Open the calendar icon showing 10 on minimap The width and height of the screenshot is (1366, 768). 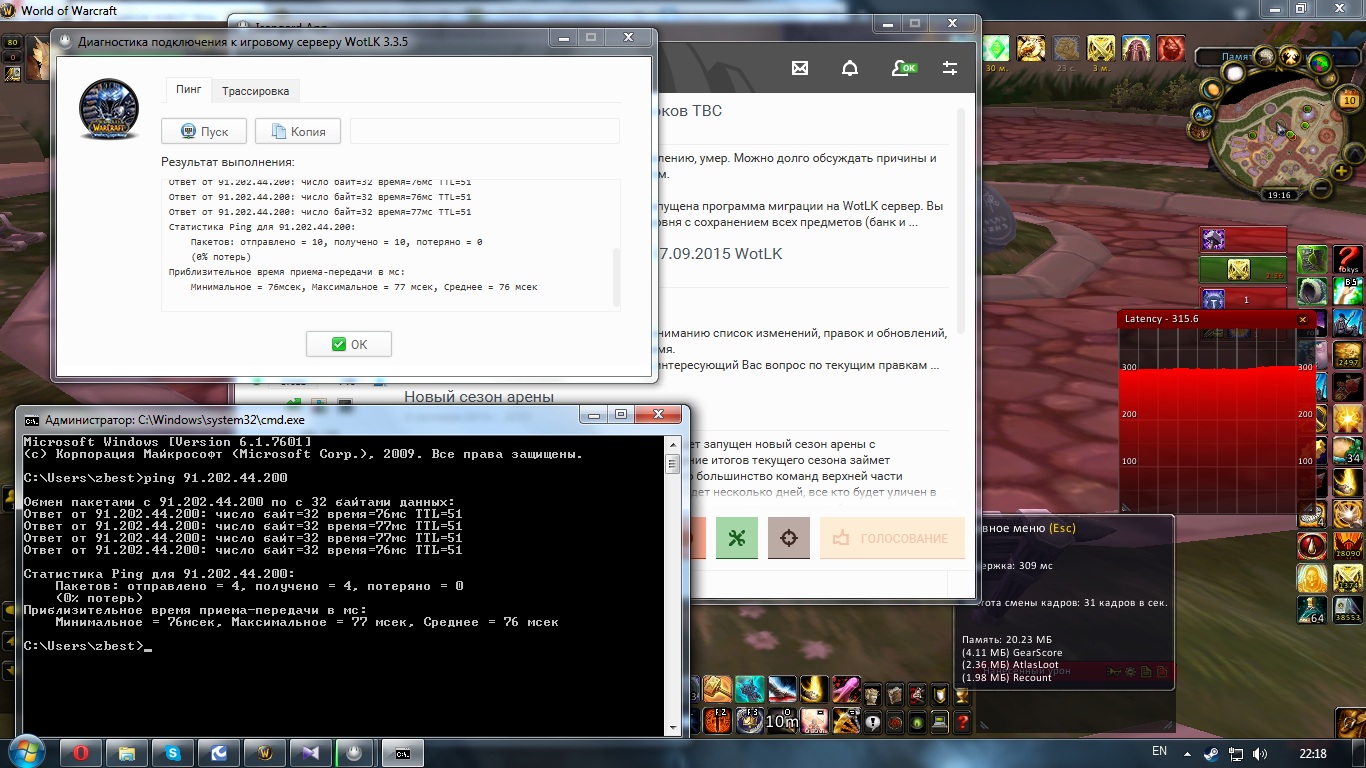(x=1350, y=98)
